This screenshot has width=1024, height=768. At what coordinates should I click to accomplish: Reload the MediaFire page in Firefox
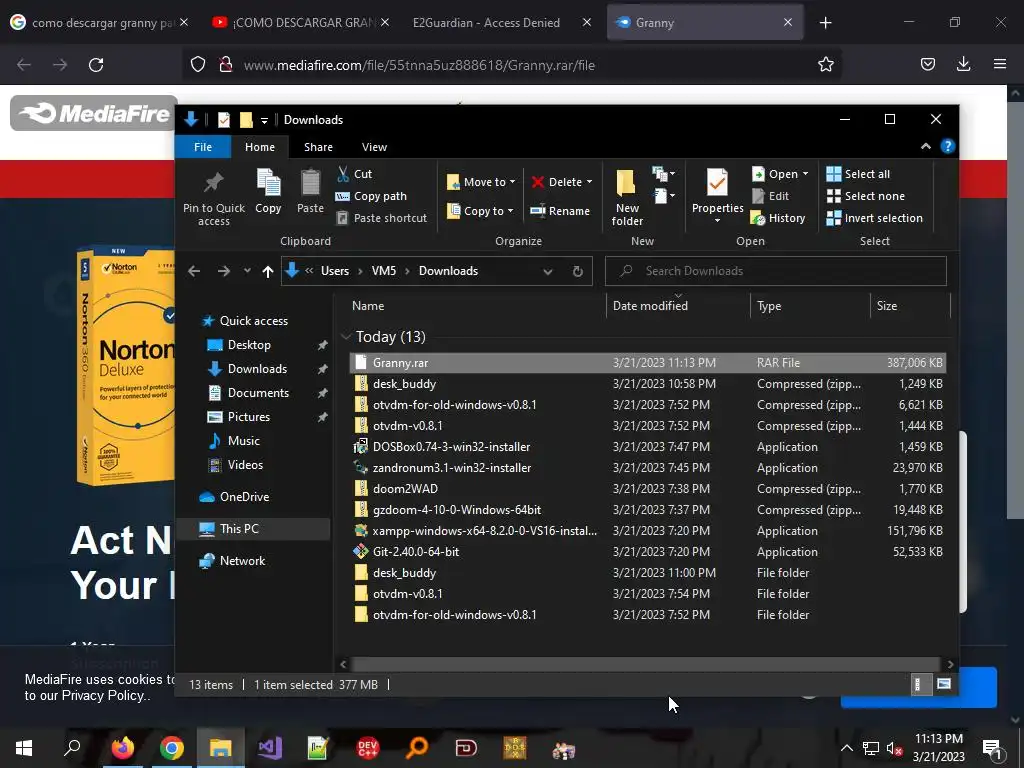[96, 65]
